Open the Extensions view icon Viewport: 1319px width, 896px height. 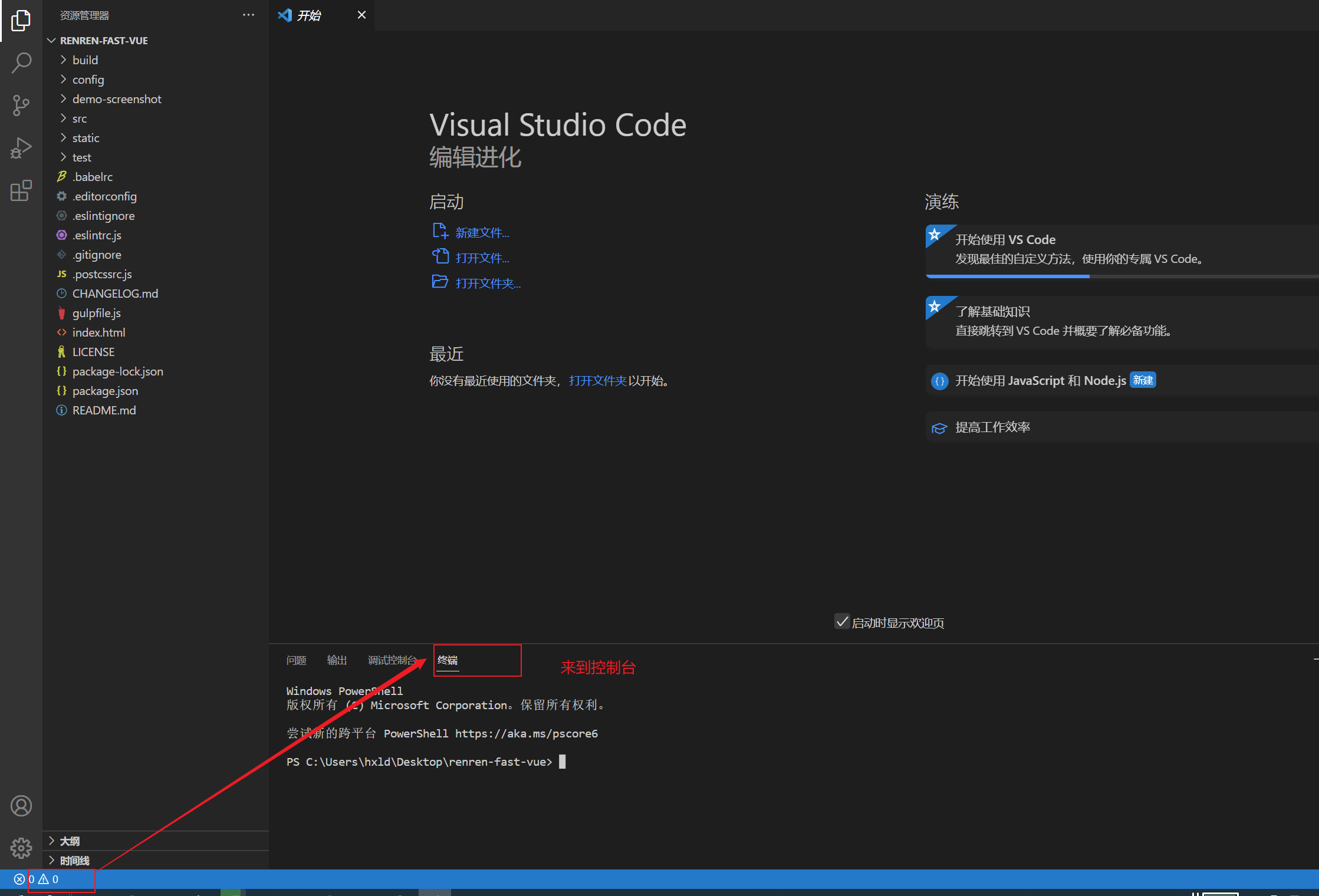[x=21, y=190]
